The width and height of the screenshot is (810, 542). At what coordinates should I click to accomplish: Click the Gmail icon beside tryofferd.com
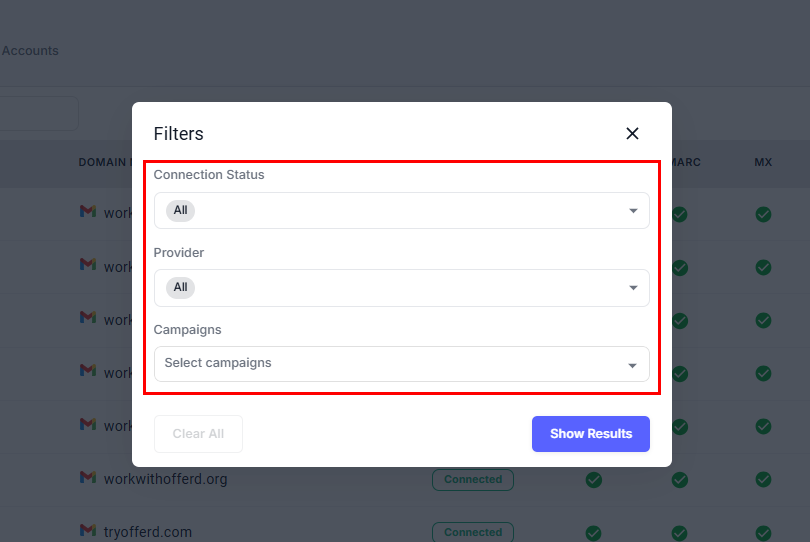point(88,531)
